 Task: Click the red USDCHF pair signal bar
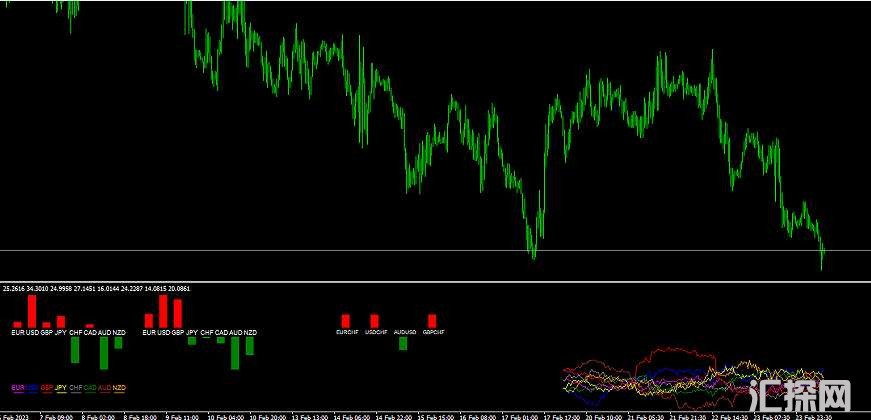375,320
